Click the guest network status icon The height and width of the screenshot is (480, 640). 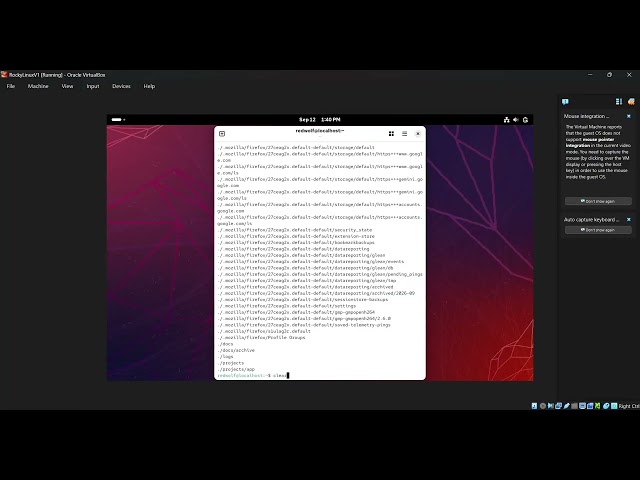(507, 120)
